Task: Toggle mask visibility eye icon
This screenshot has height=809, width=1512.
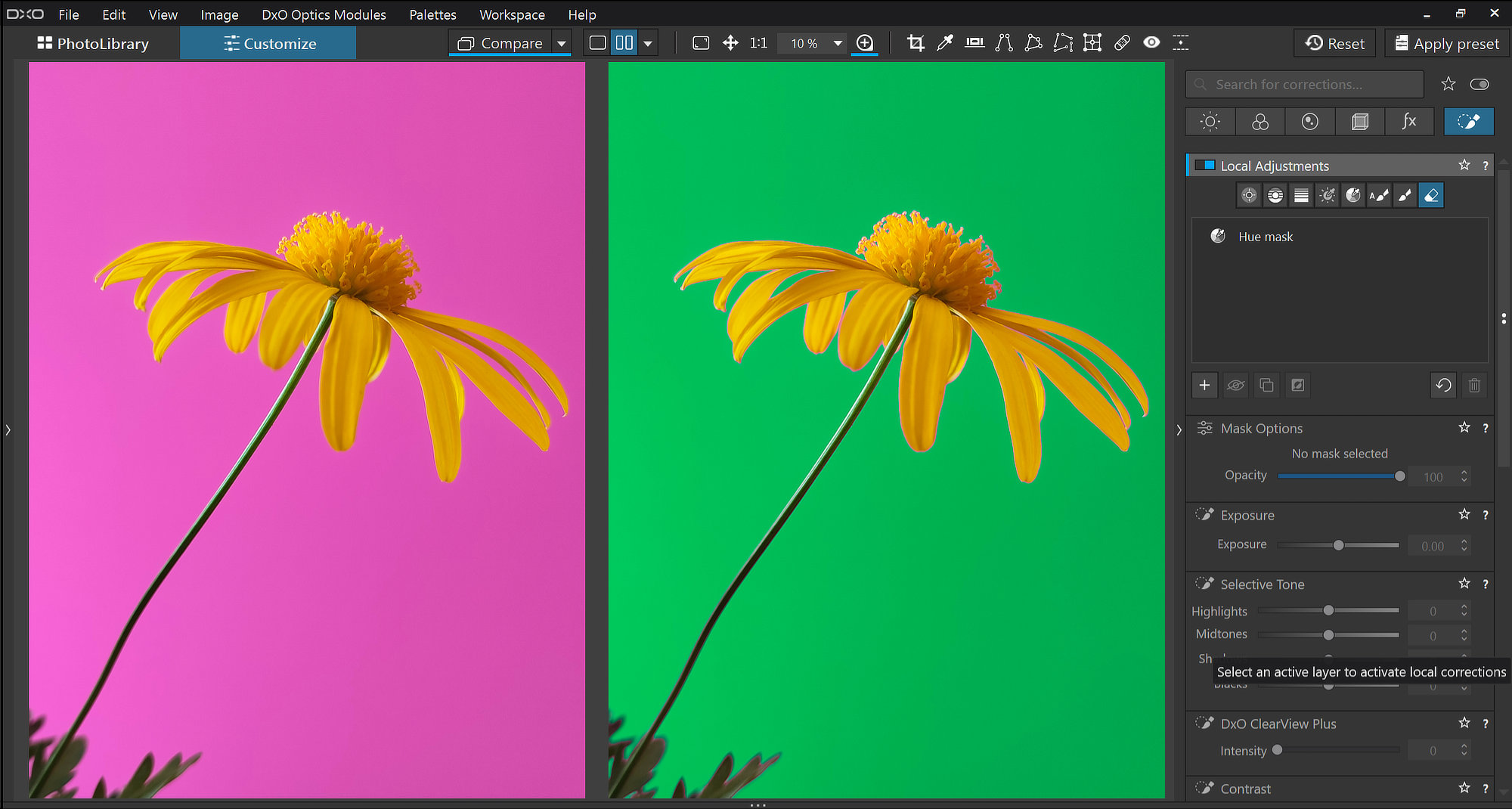Action: pos(1235,386)
